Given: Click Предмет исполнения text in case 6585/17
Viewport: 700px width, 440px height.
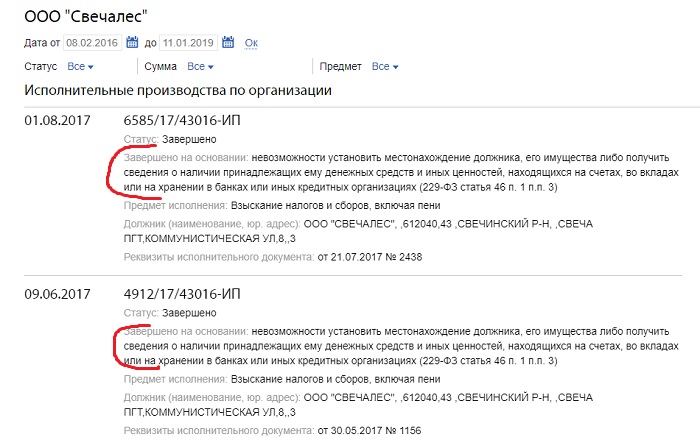Looking at the screenshot, I should click(282, 205).
